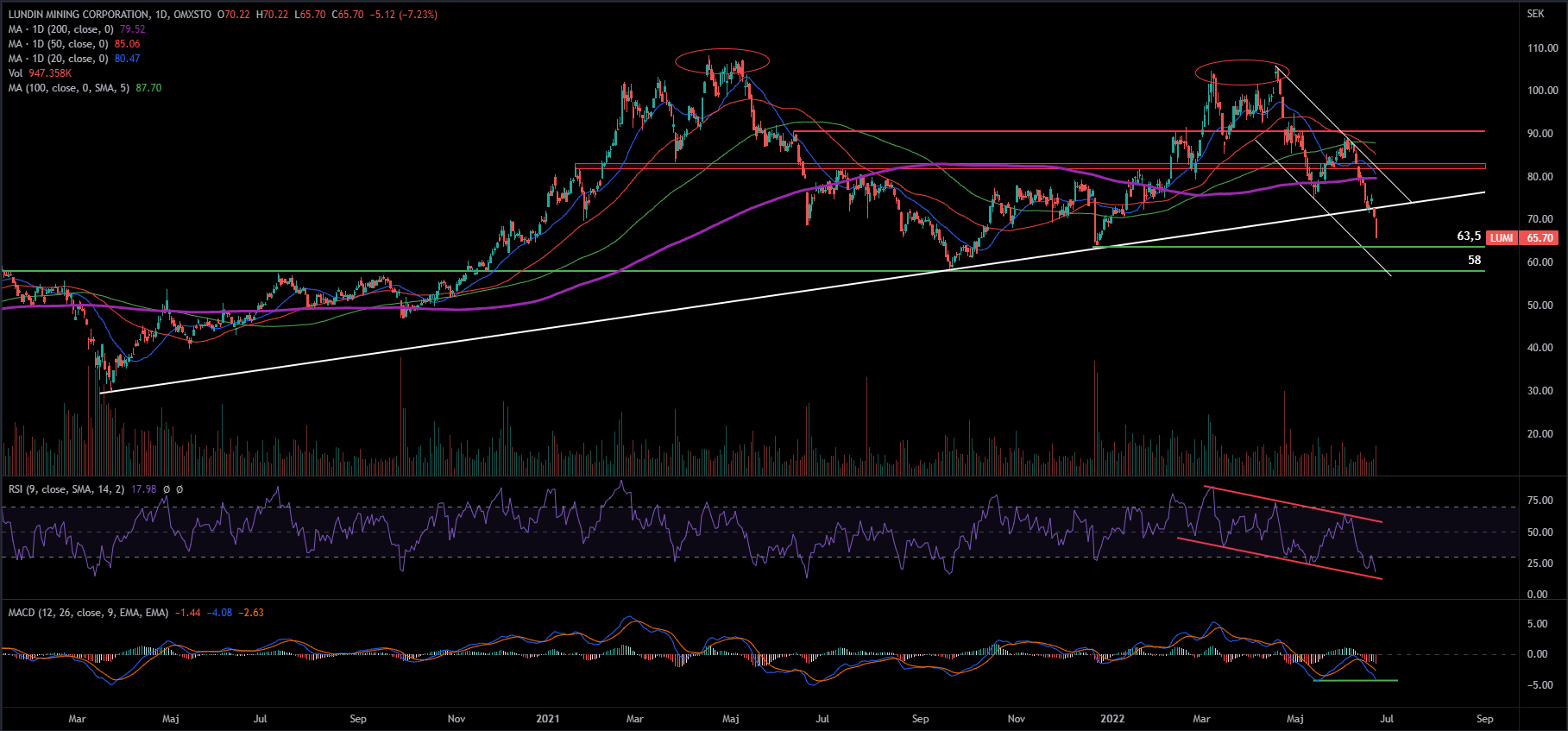1568x731 pixels.
Task: Click the LUNDIN MINING CORPORATION symbol title
Action: [78, 15]
